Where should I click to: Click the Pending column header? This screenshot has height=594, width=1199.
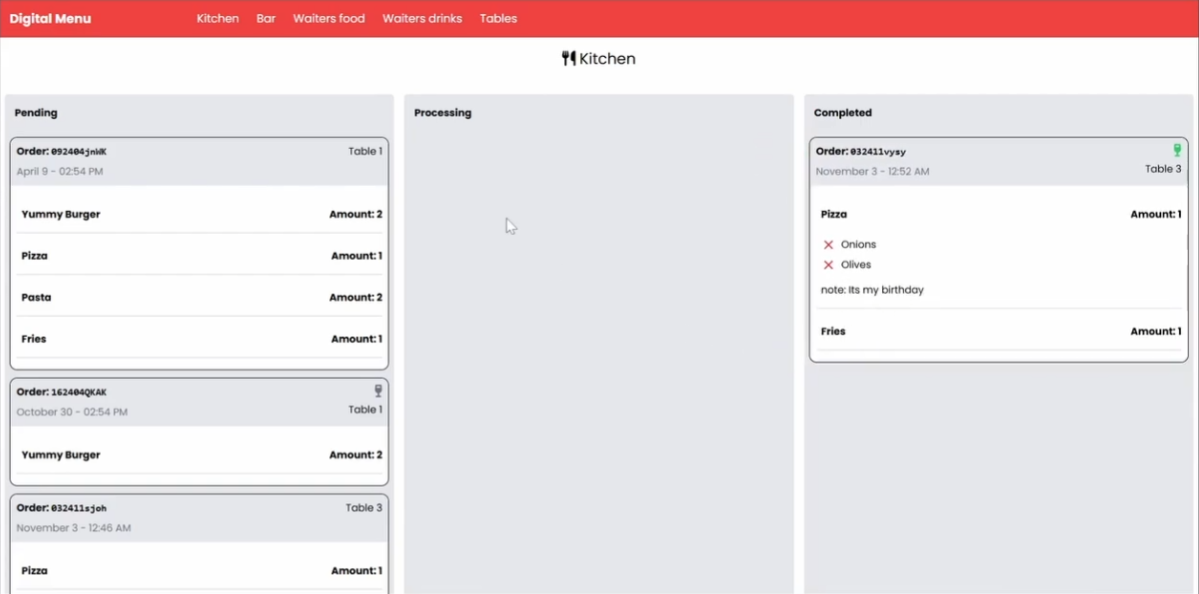pyautogui.click(x=36, y=112)
